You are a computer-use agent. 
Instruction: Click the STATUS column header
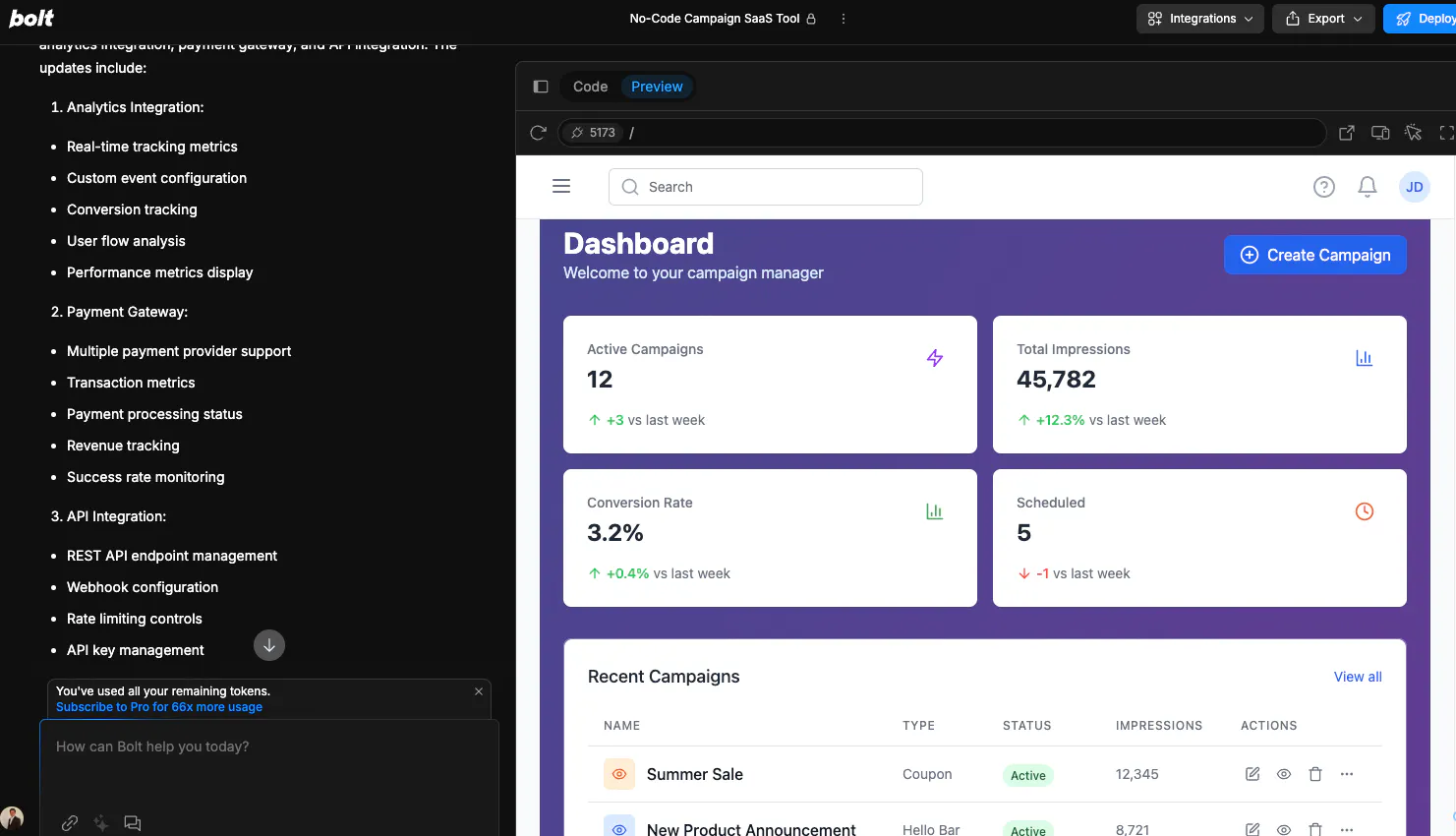pos(1027,726)
